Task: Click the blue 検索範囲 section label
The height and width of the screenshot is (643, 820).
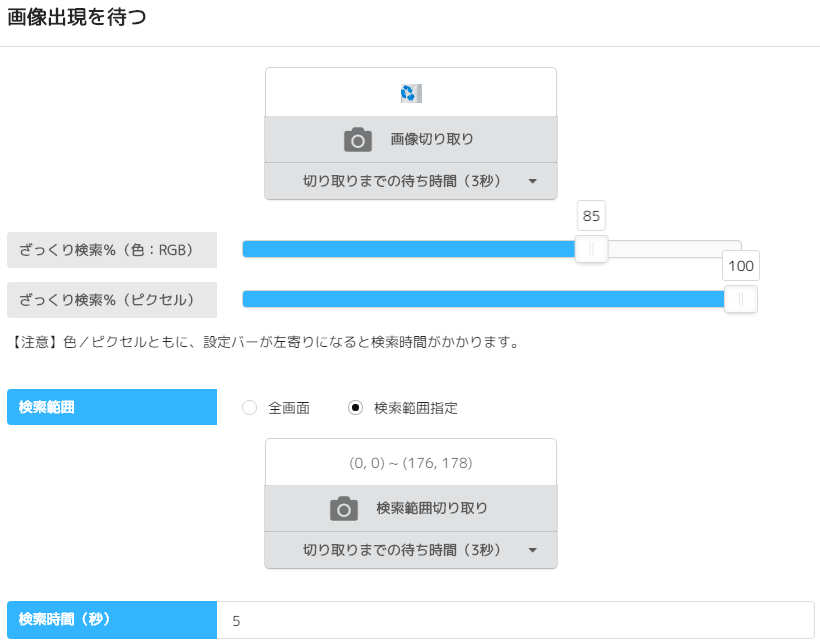Action: click(x=112, y=407)
